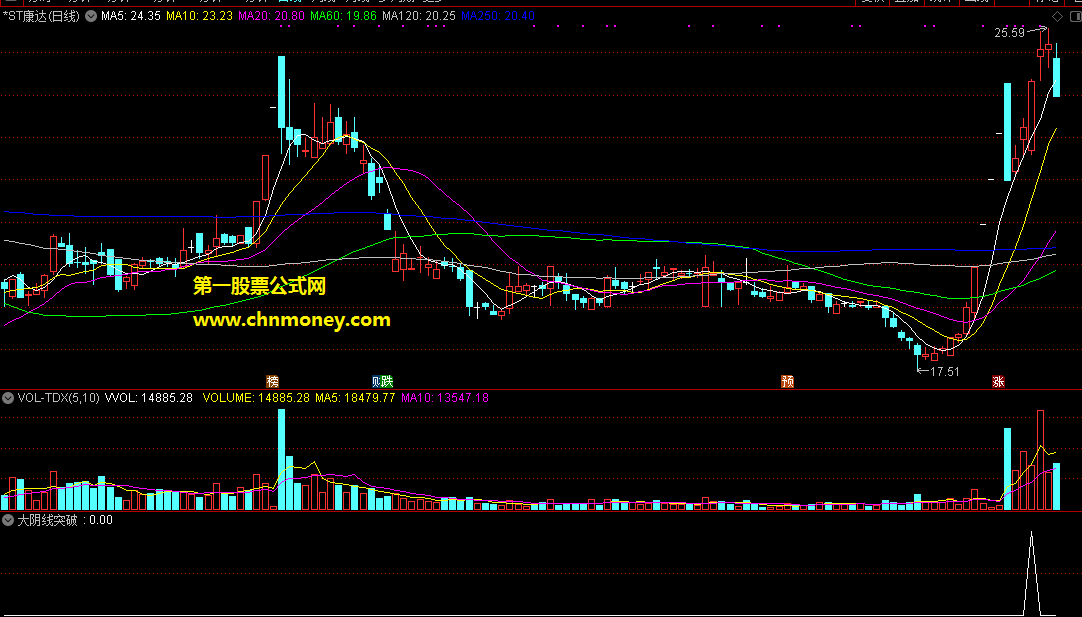Select the MA250: 20.40 label
Screen dimensions: 1082x617
point(498,16)
